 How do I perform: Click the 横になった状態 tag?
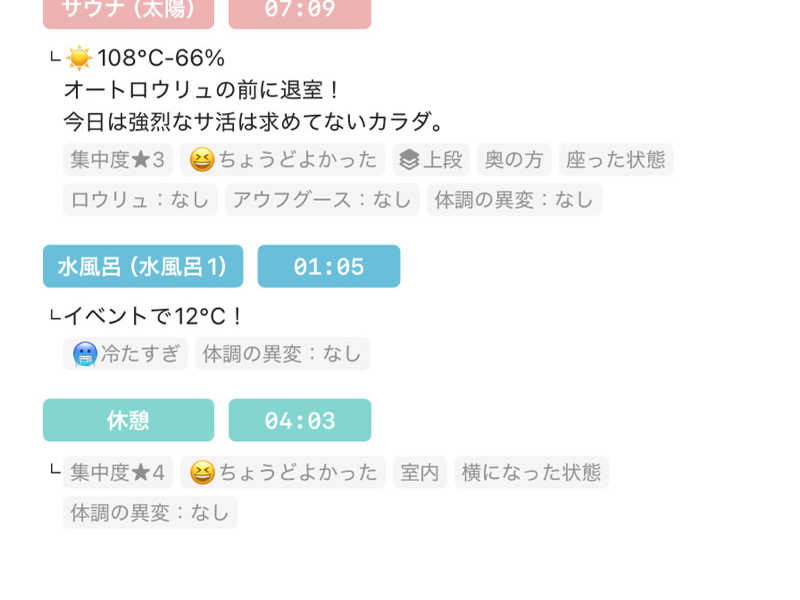531,472
